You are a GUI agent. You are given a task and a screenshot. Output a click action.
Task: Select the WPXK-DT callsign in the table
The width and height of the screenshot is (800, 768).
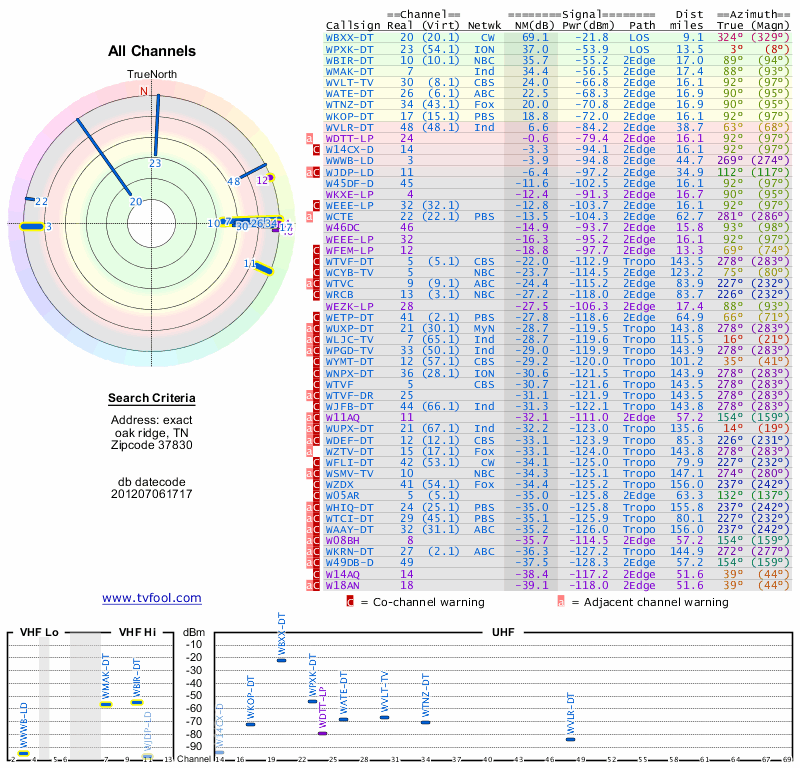pyautogui.click(x=349, y=49)
